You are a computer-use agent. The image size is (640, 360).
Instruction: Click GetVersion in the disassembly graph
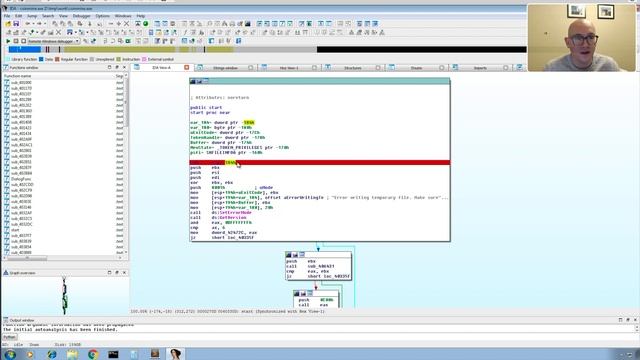[x=233, y=218]
